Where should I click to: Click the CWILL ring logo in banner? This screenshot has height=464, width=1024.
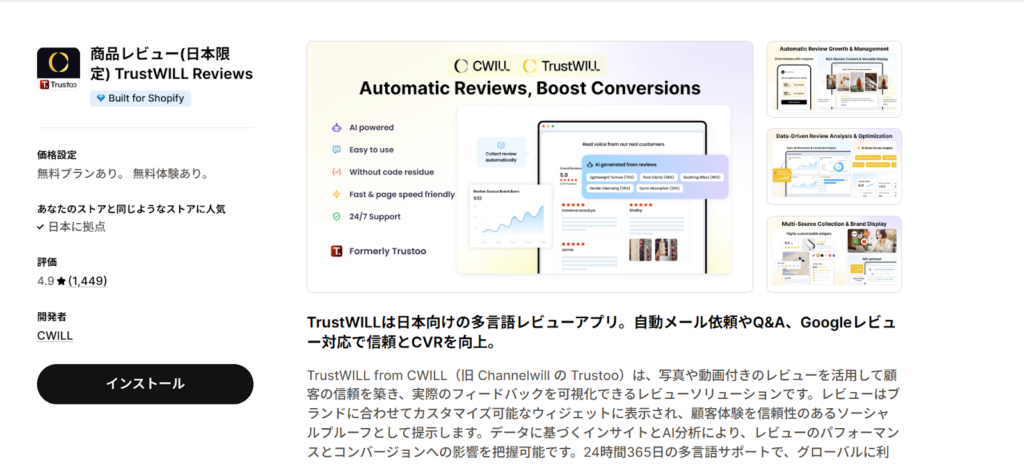461,66
